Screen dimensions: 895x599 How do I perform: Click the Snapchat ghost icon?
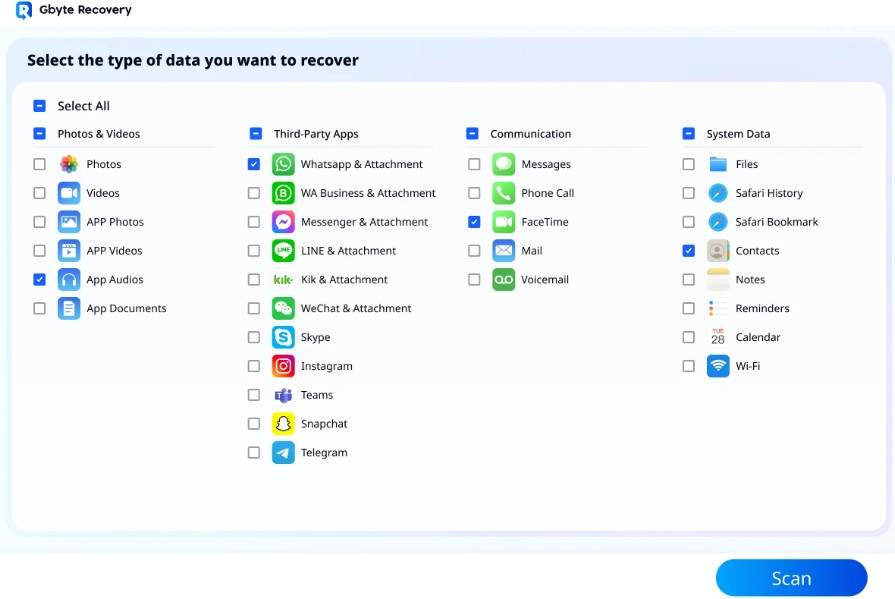283,424
